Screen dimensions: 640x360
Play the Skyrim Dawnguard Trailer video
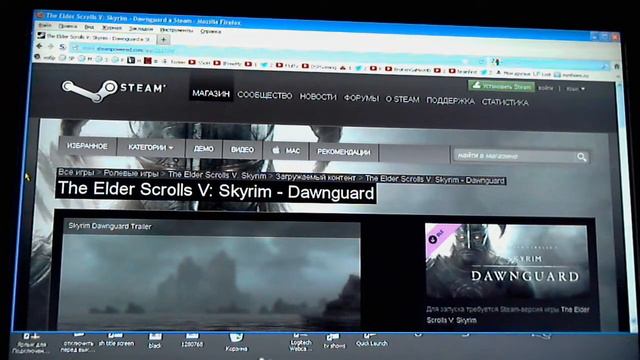click(x=211, y=282)
